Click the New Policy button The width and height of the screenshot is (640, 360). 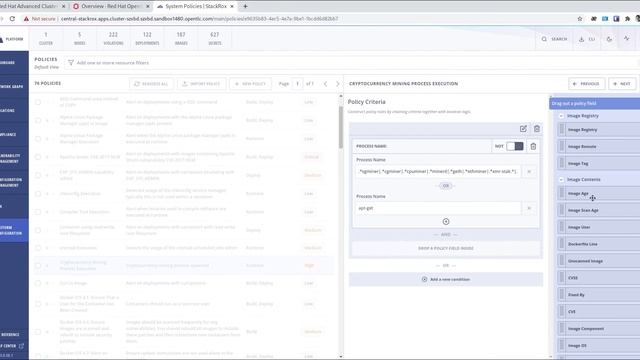[x=250, y=84]
